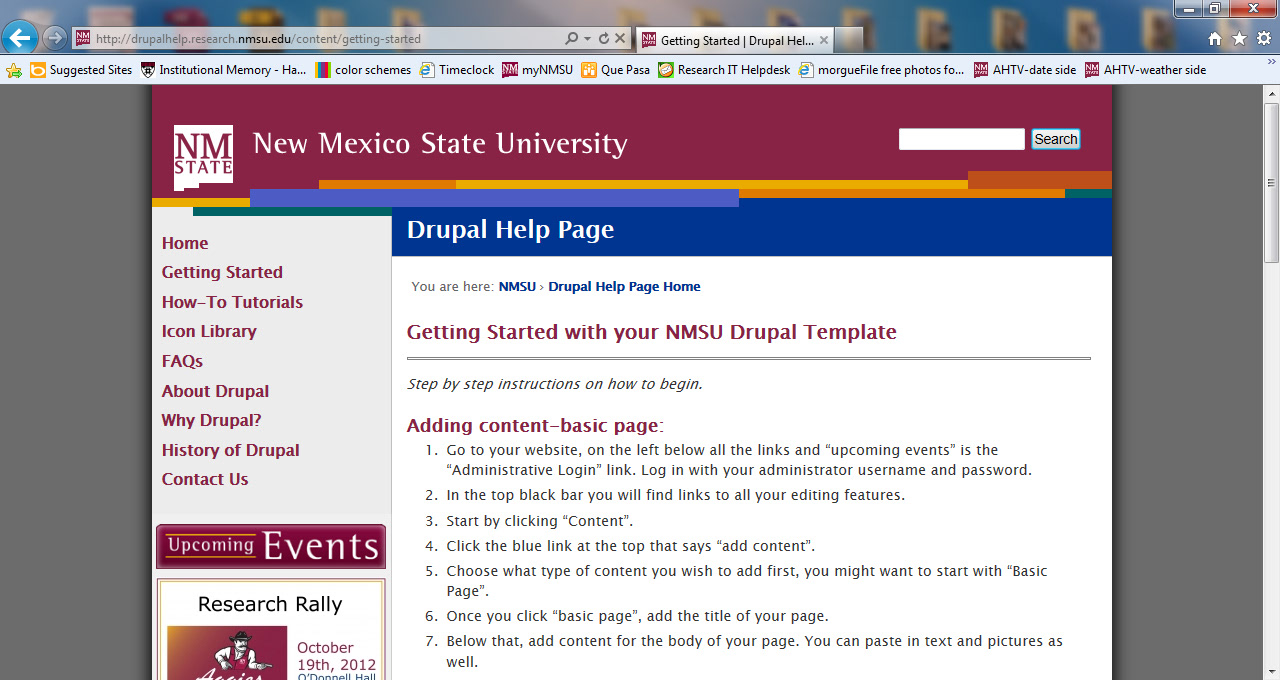Click the vertical scrollbar up arrow
This screenshot has width=1280, height=680.
(x=1271, y=93)
